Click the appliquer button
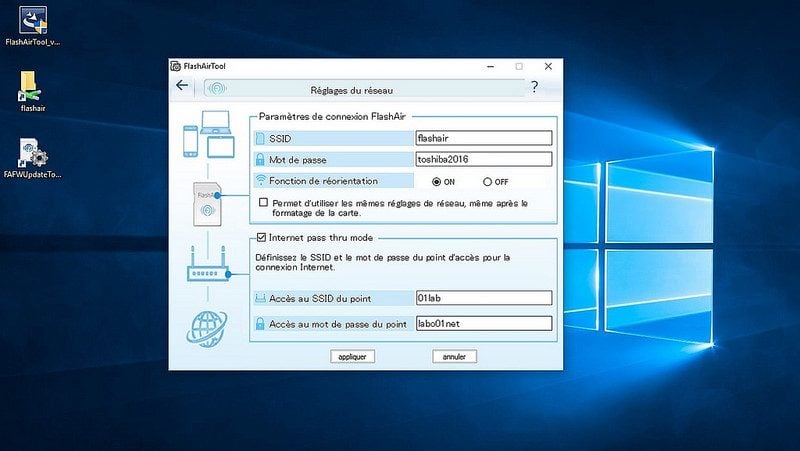The image size is (800, 451). point(353,357)
